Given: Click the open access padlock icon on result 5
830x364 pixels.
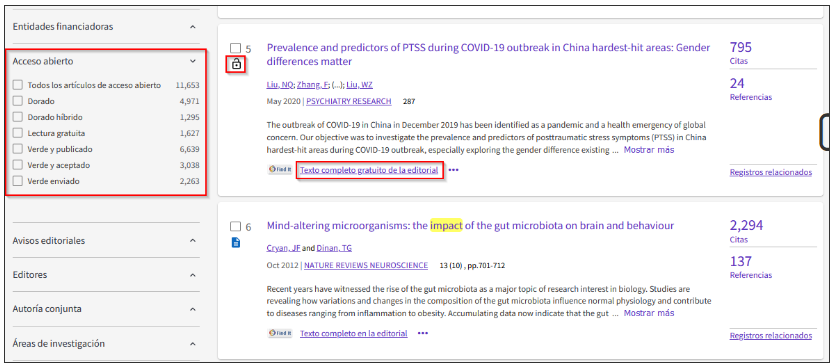Looking at the screenshot, I should pos(236,65).
